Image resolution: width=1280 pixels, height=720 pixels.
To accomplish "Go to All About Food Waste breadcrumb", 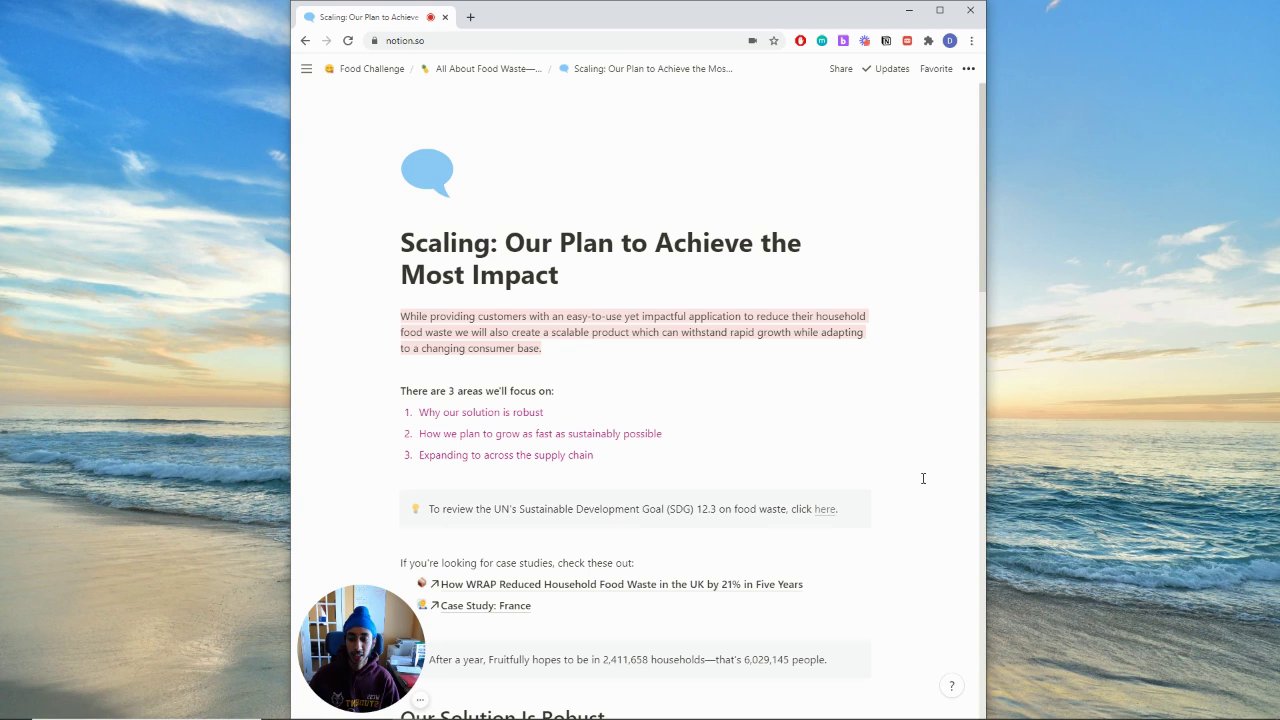I will tap(481, 69).
